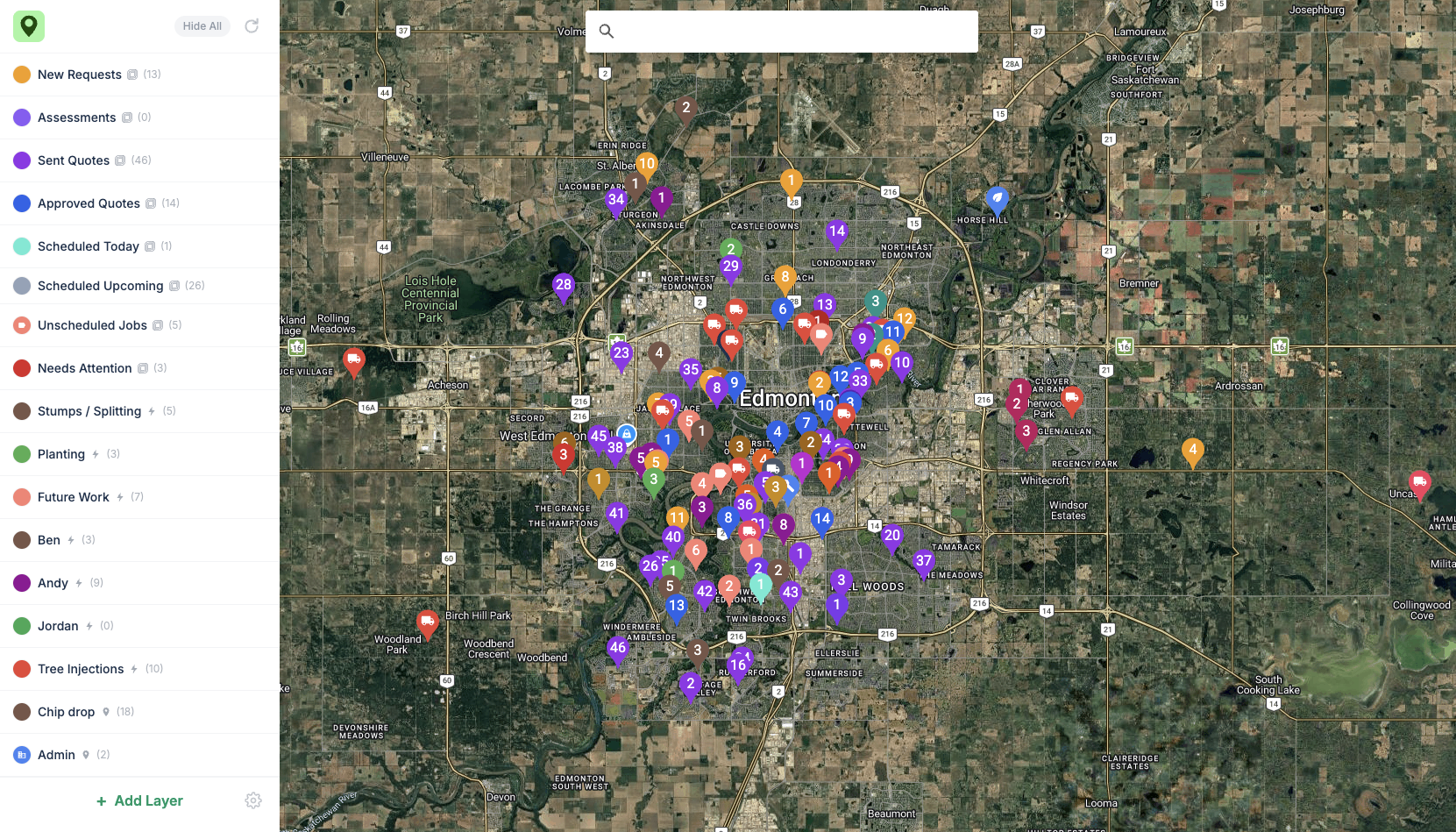
Task: Click the Andy layer count (9)
Action: click(96, 583)
